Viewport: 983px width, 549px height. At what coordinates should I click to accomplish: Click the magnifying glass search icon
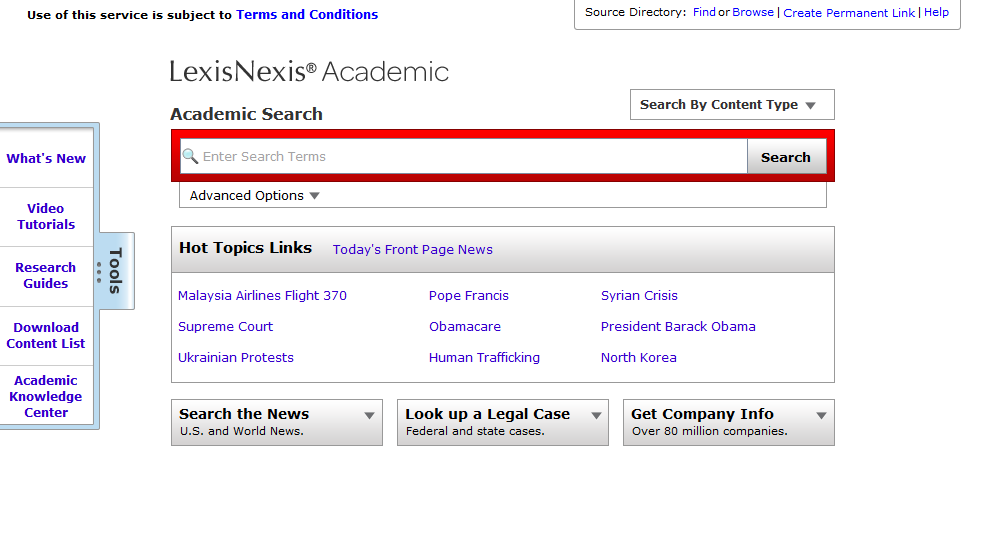coord(190,157)
